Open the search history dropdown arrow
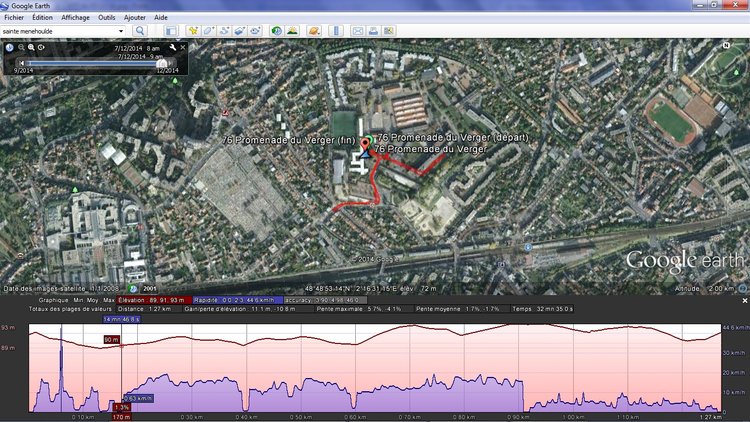The width and height of the screenshot is (750, 422). pyautogui.click(x=121, y=31)
